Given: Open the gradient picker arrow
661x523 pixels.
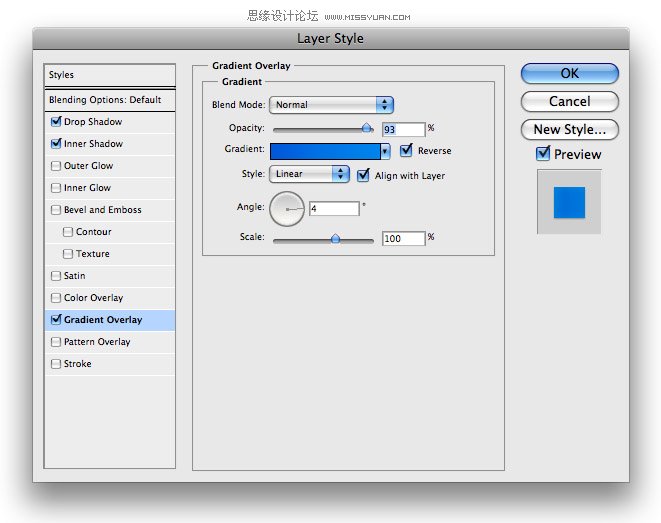Looking at the screenshot, I should click(x=385, y=151).
